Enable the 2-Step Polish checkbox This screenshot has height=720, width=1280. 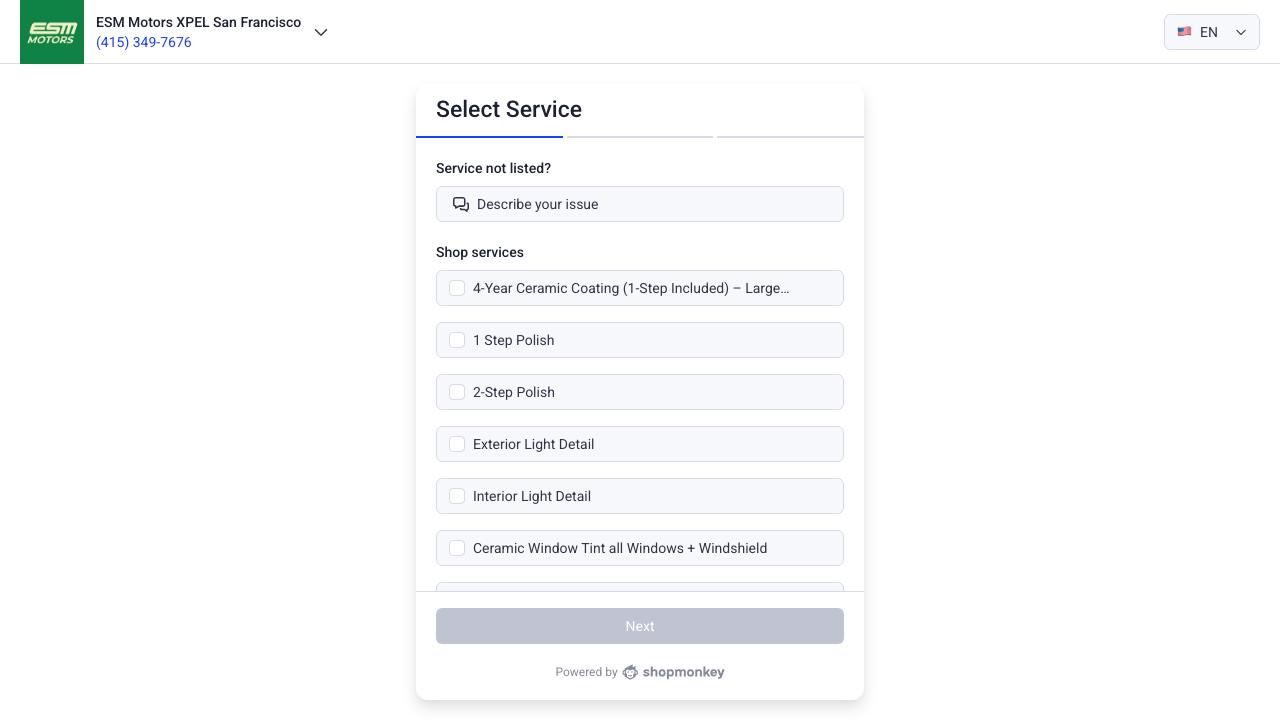tap(457, 392)
